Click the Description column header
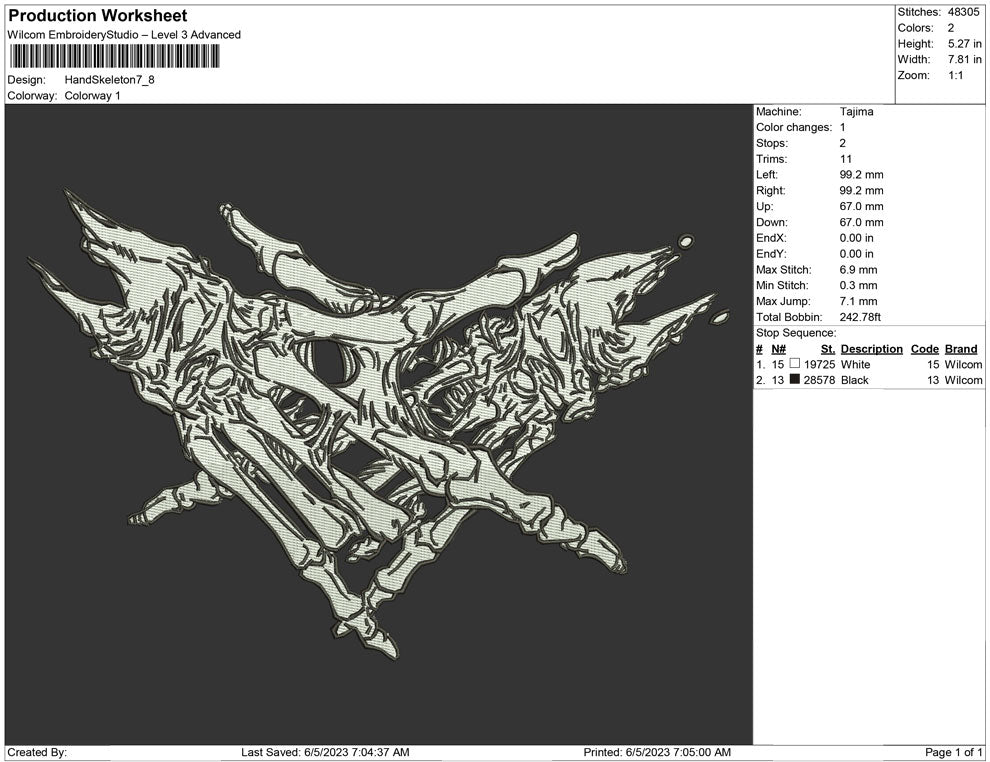The height and width of the screenshot is (762, 990). click(x=871, y=349)
